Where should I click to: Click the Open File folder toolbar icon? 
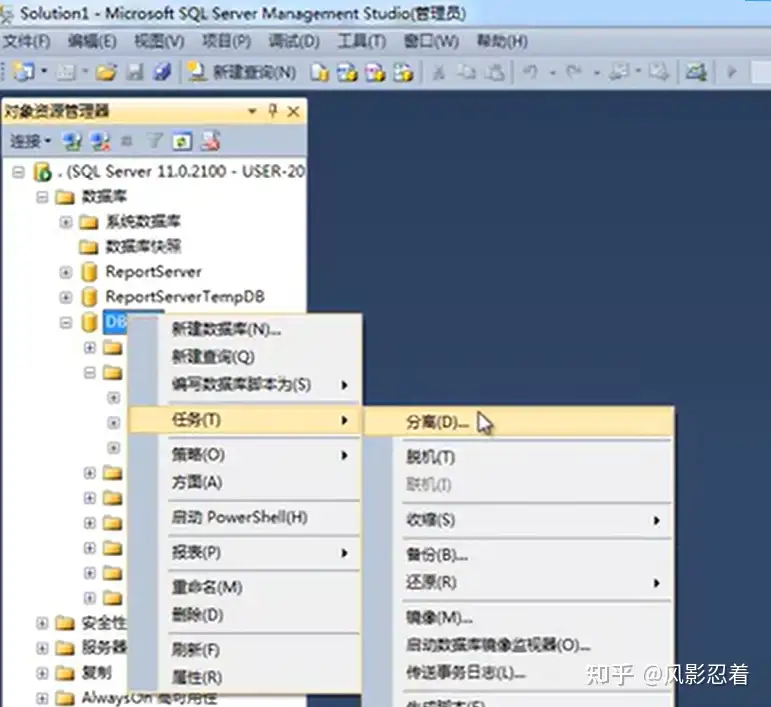(106, 72)
